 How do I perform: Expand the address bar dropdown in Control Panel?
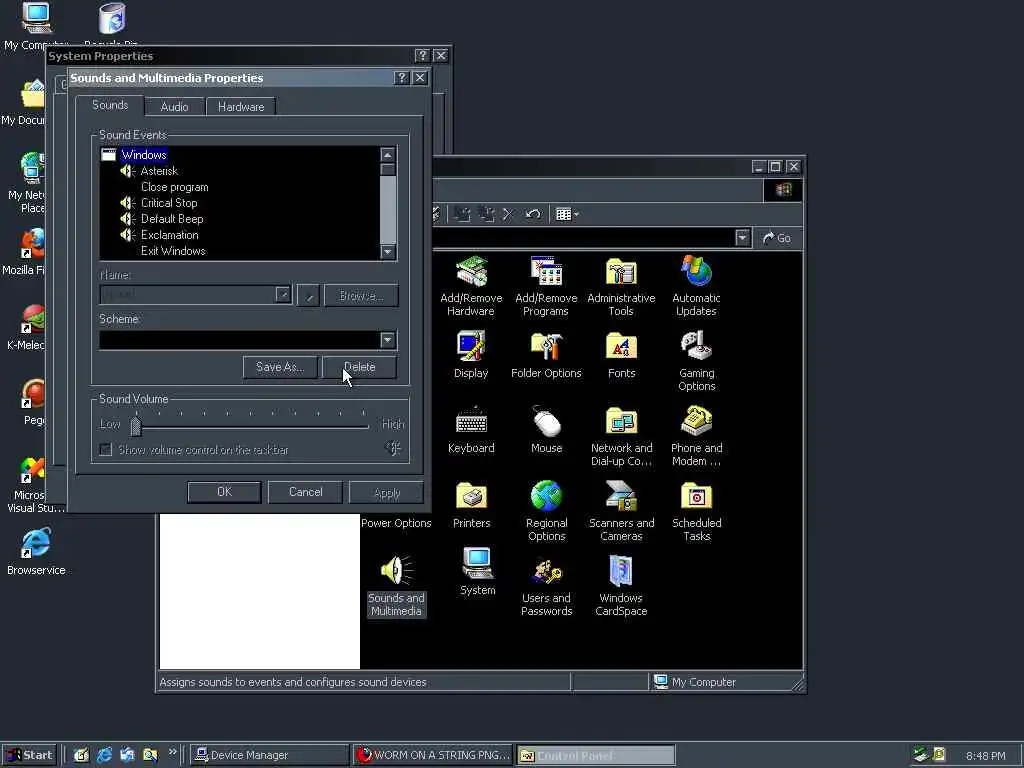point(743,238)
